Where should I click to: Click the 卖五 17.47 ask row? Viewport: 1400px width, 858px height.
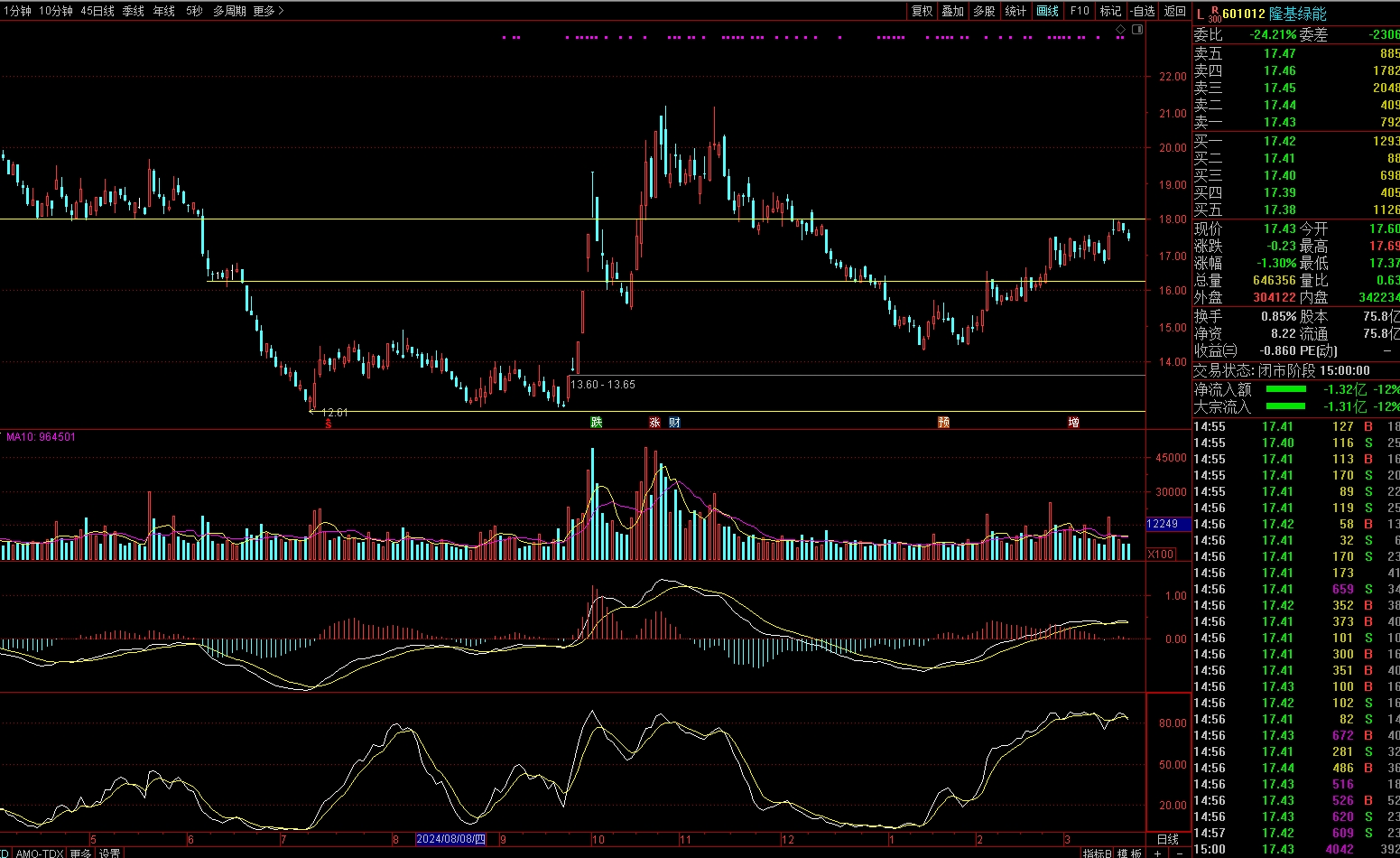pos(1296,53)
